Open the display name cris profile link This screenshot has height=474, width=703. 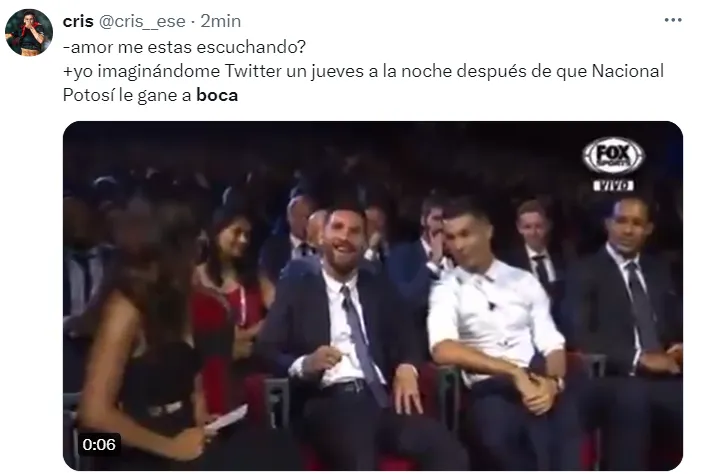pyautogui.click(x=78, y=21)
